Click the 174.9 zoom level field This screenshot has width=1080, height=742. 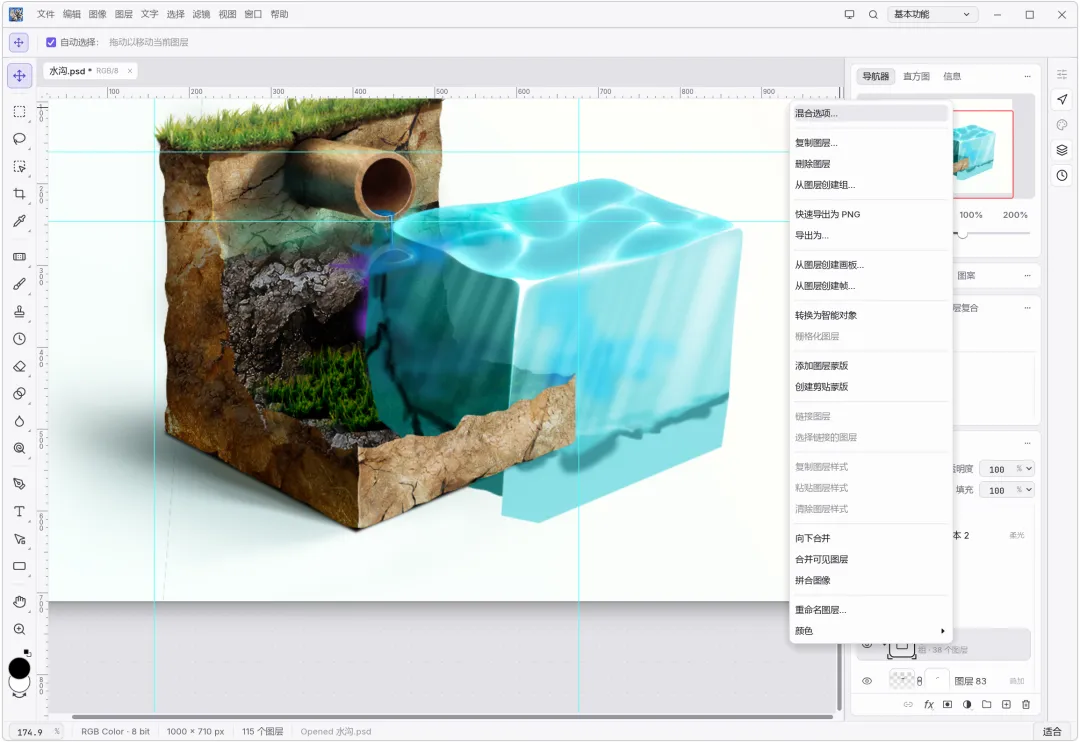pos(30,732)
